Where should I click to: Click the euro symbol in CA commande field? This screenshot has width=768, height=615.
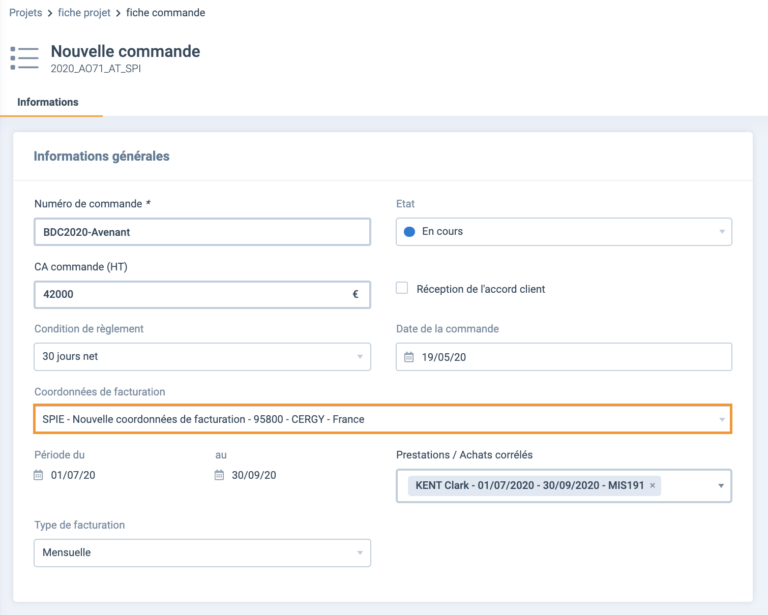[x=356, y=294]
